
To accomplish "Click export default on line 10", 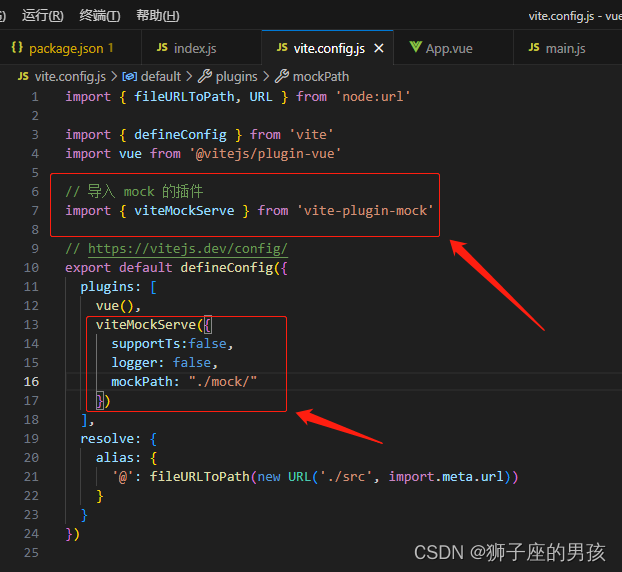I will 119,268.
